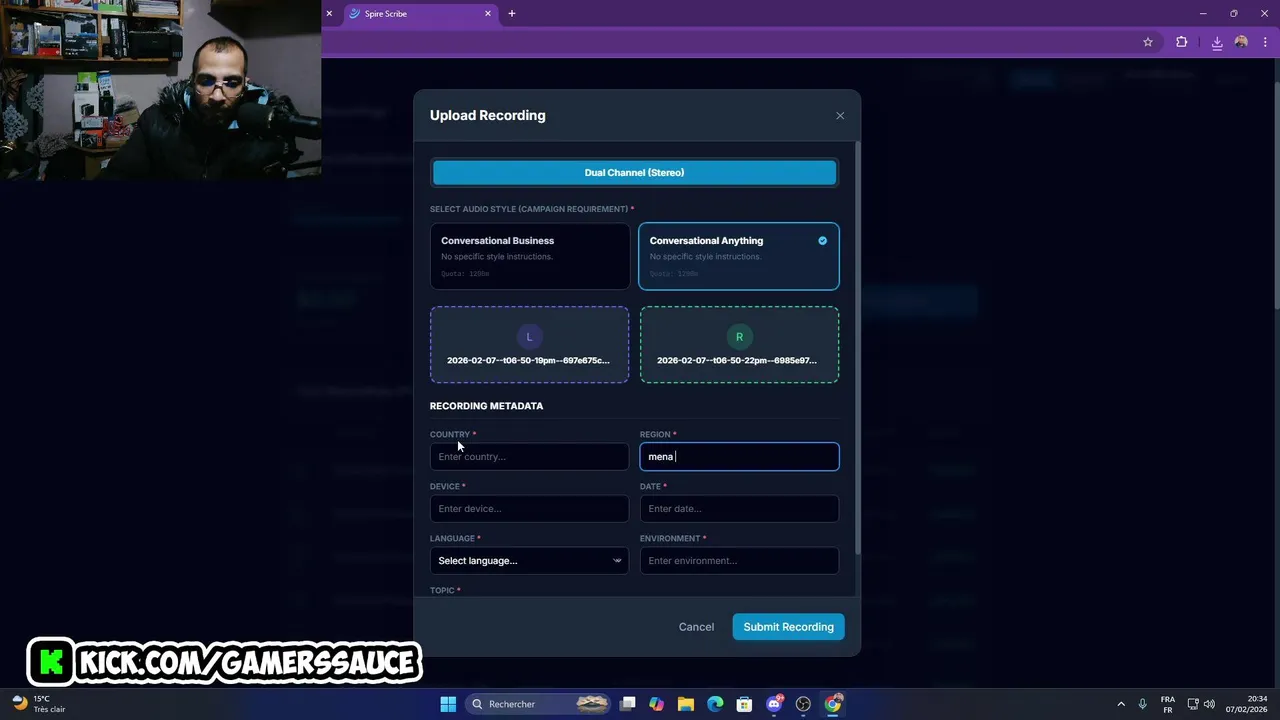Focus the Environment input field
Screen dimensions: 1280x720
pyautogui.click(x=739, y=561)
